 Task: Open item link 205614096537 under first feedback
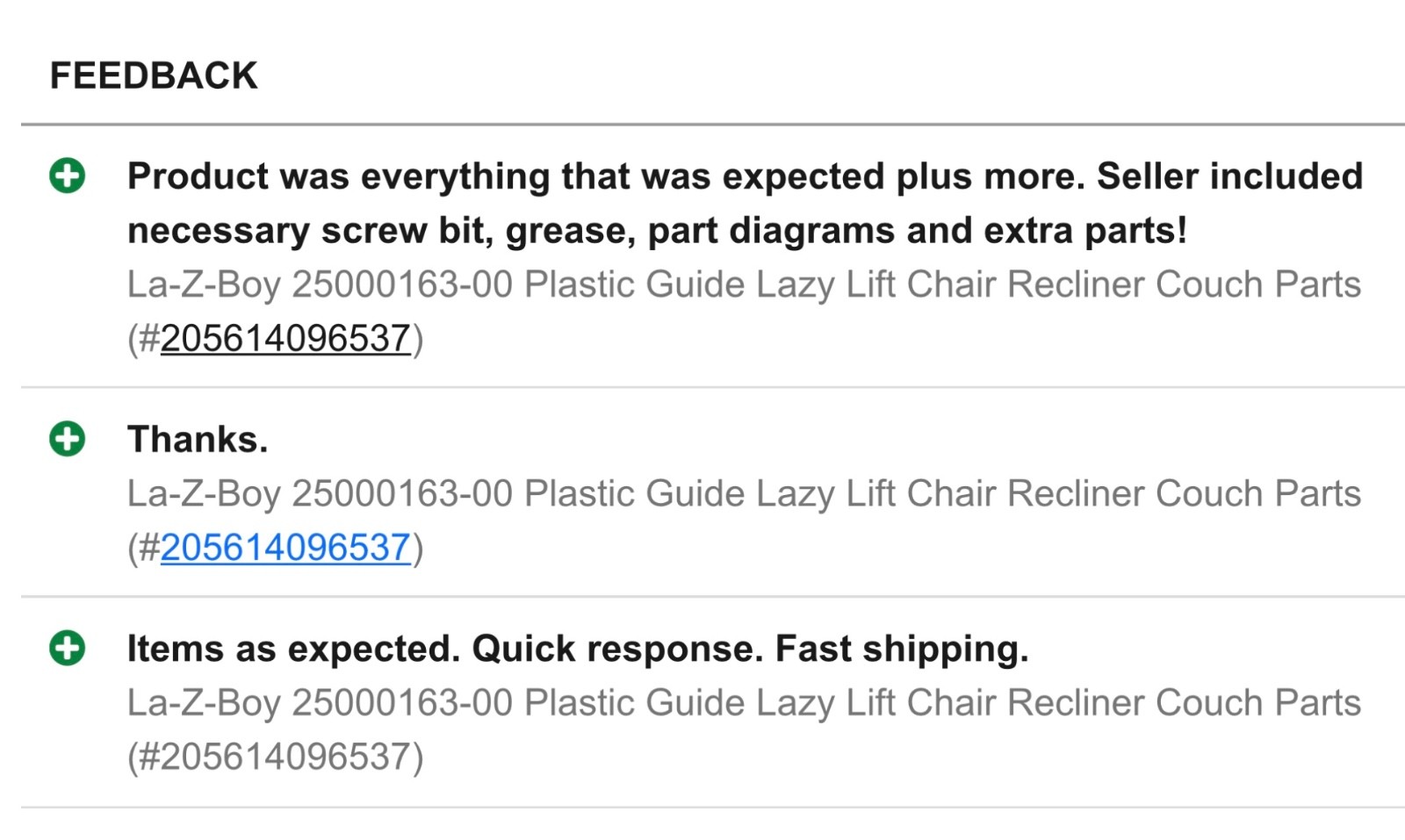pos(286,335)
